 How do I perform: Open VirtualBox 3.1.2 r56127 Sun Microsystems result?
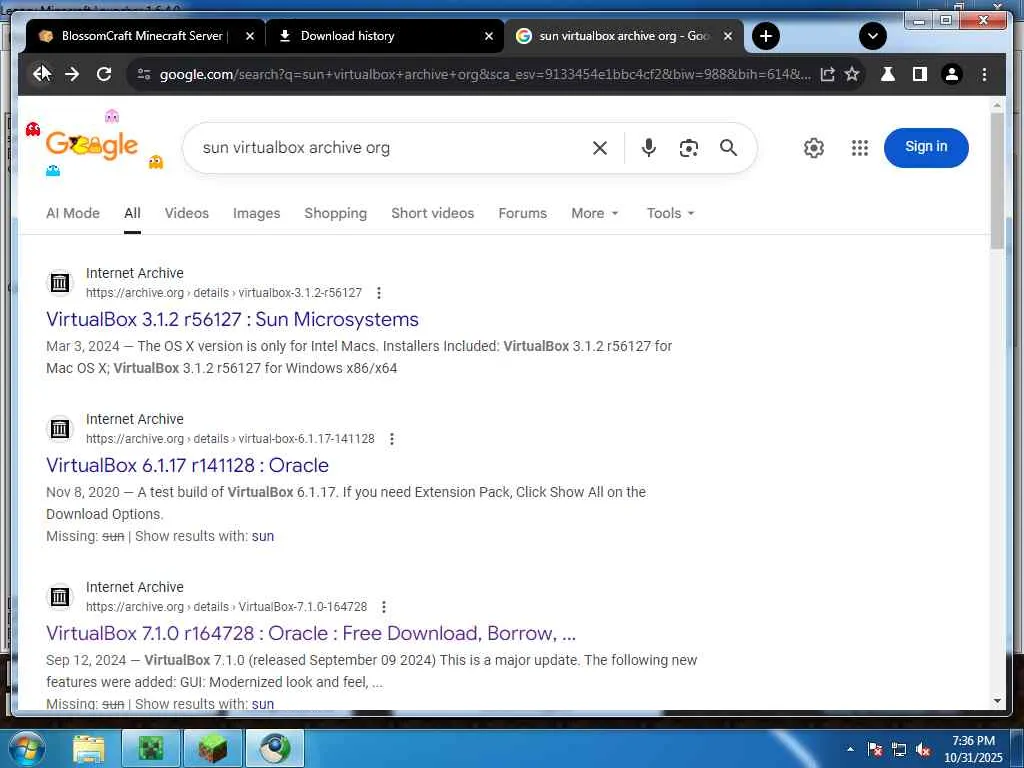(232, 319)
